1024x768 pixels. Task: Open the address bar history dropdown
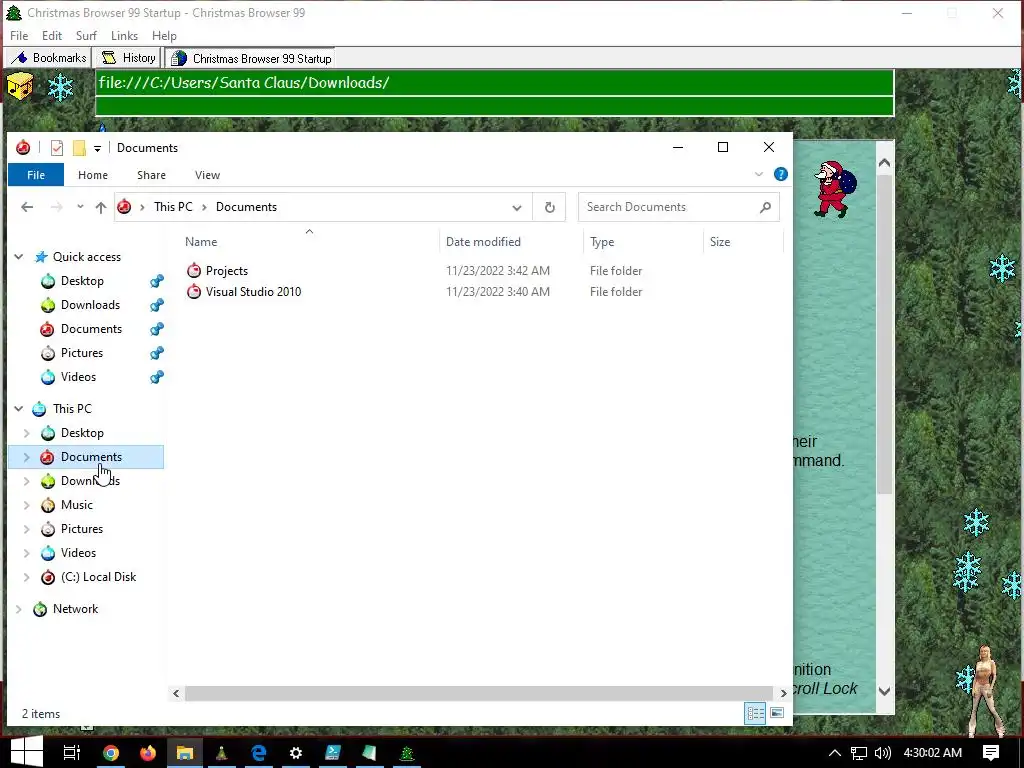(517, 208)
